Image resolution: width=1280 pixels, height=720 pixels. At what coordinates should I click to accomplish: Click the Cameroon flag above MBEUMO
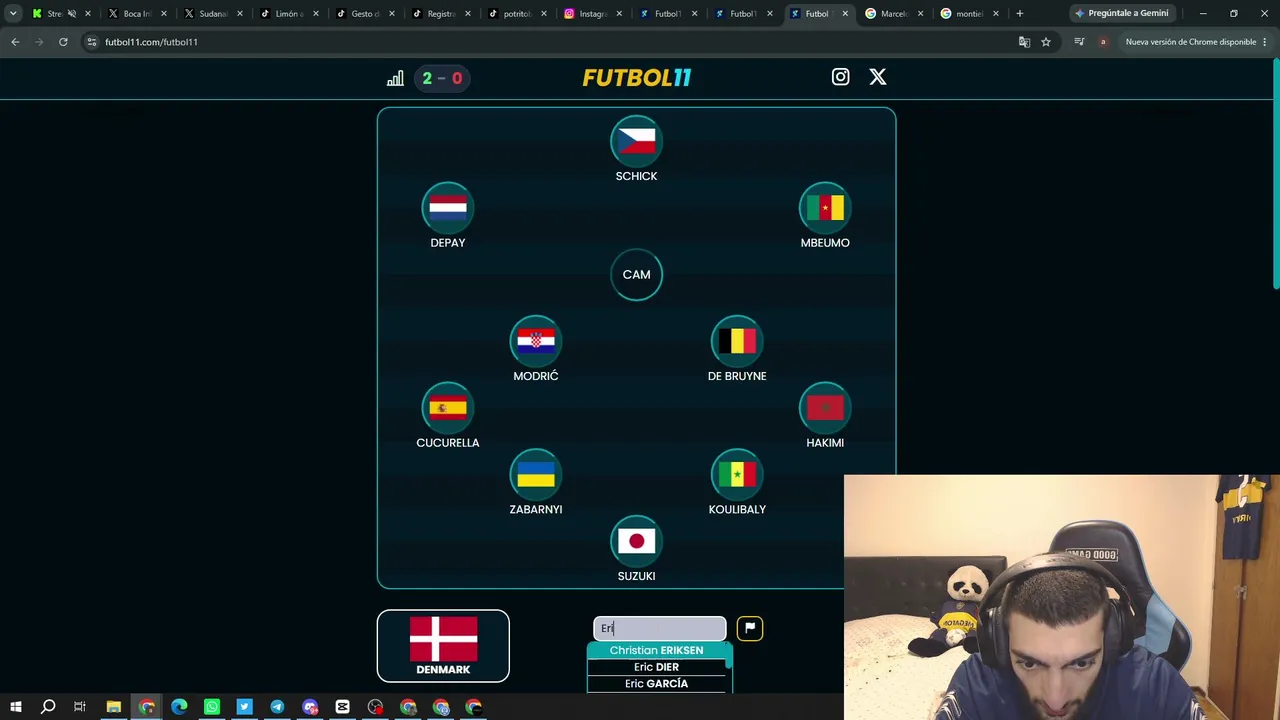click(x=825, y=208)
